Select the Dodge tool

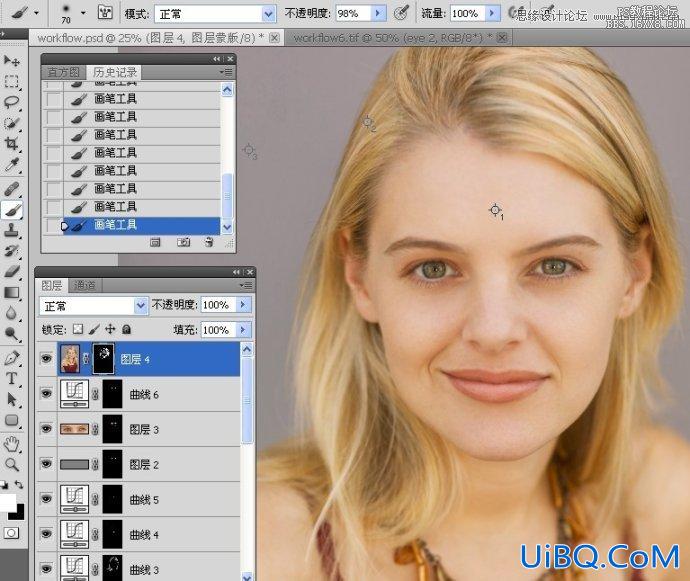[11, 334]
